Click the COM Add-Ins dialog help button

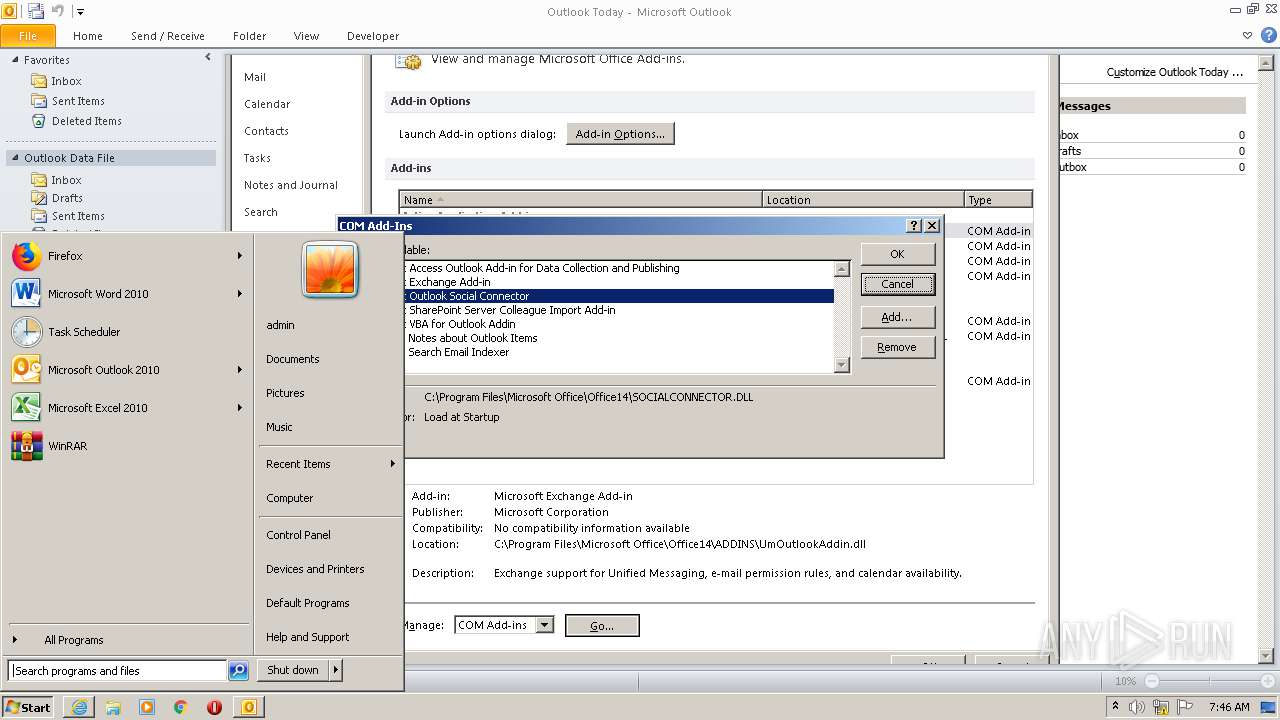[913, 226]
